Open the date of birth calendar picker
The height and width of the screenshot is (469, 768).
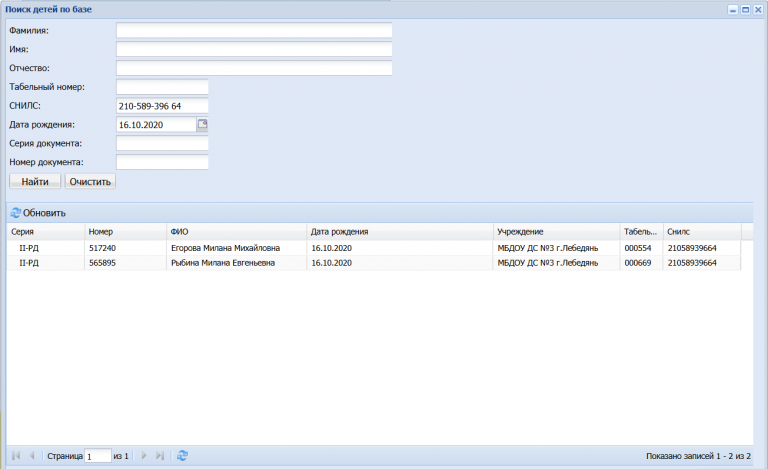202,124
